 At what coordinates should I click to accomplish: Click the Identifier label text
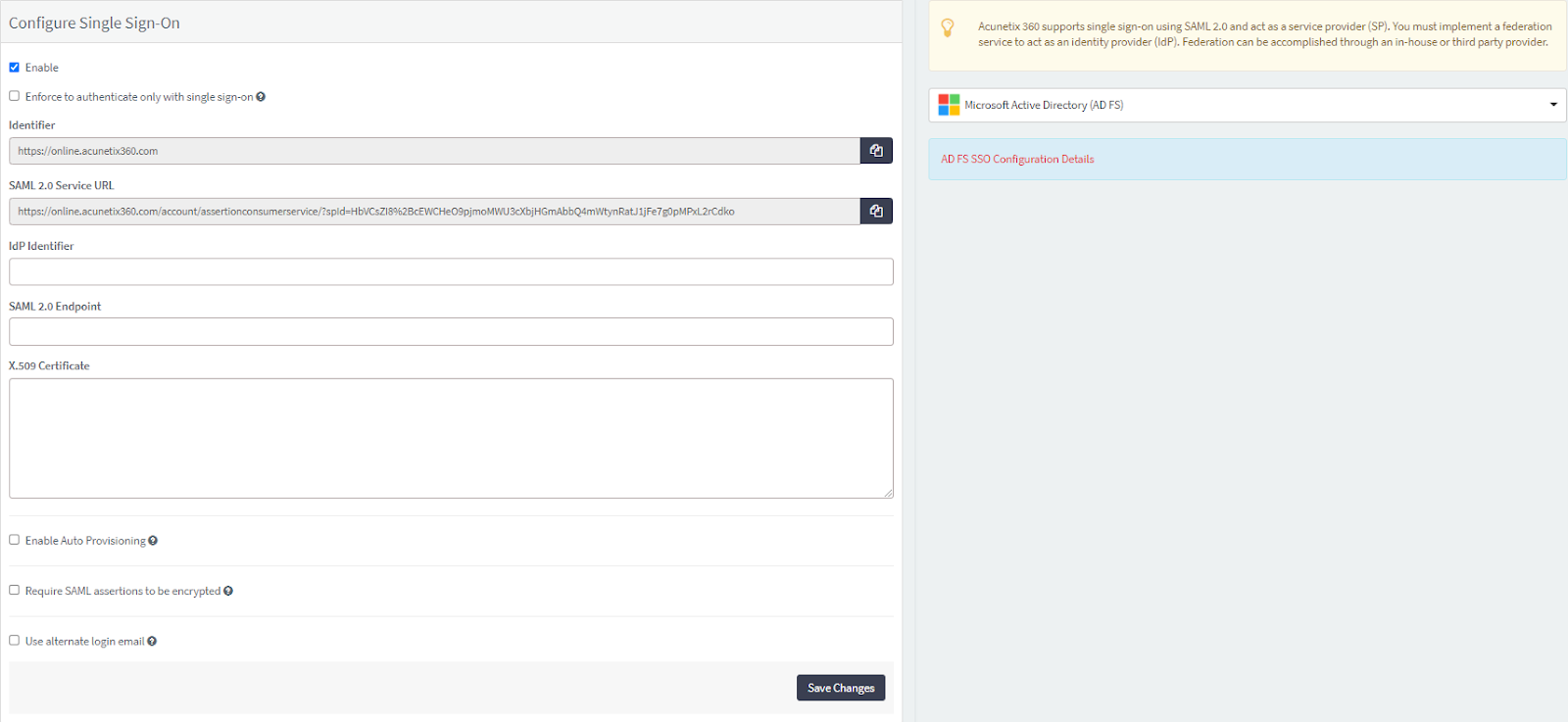tap(31, 125)
